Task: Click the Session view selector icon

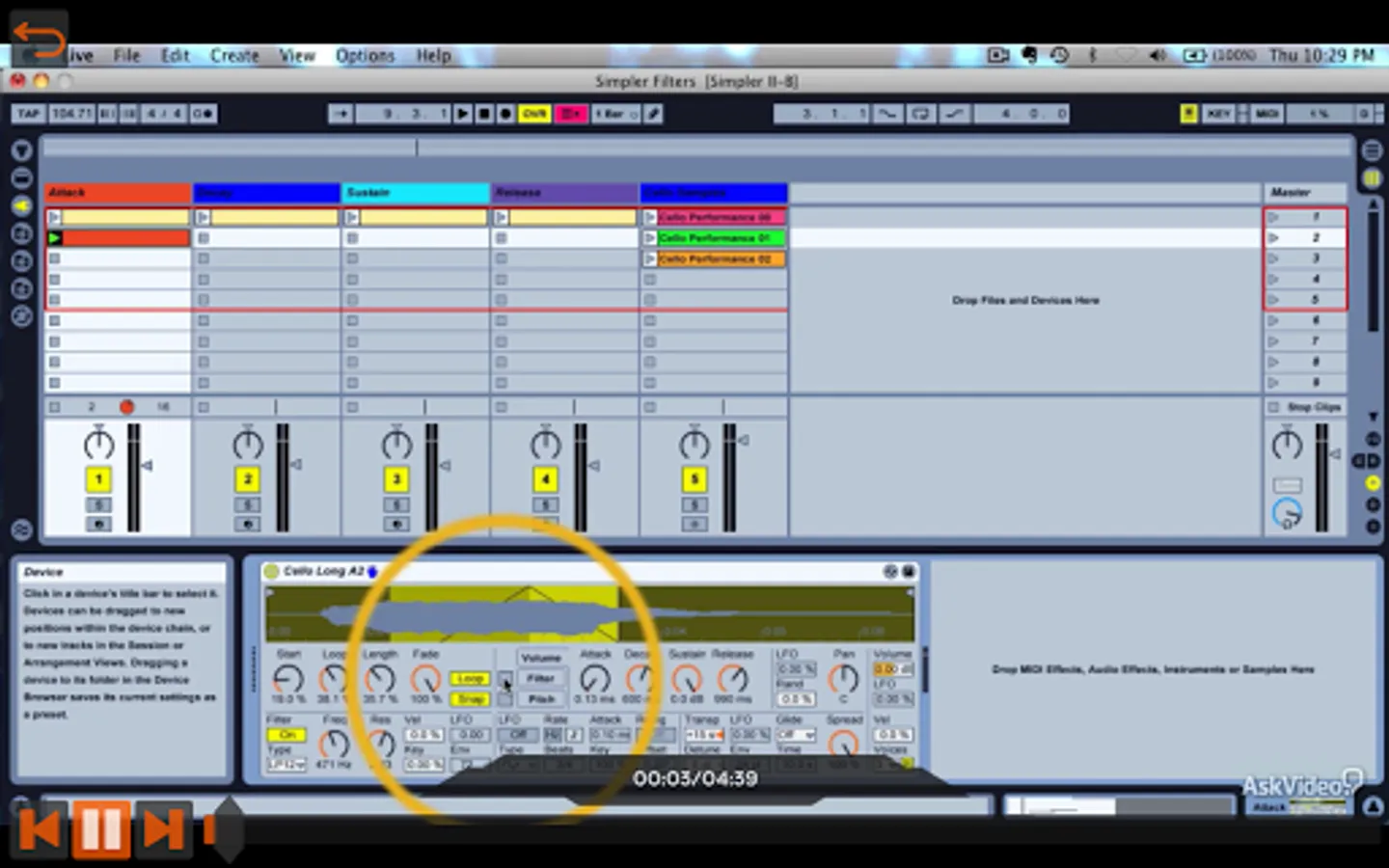Action: (x=1372, y=178)
